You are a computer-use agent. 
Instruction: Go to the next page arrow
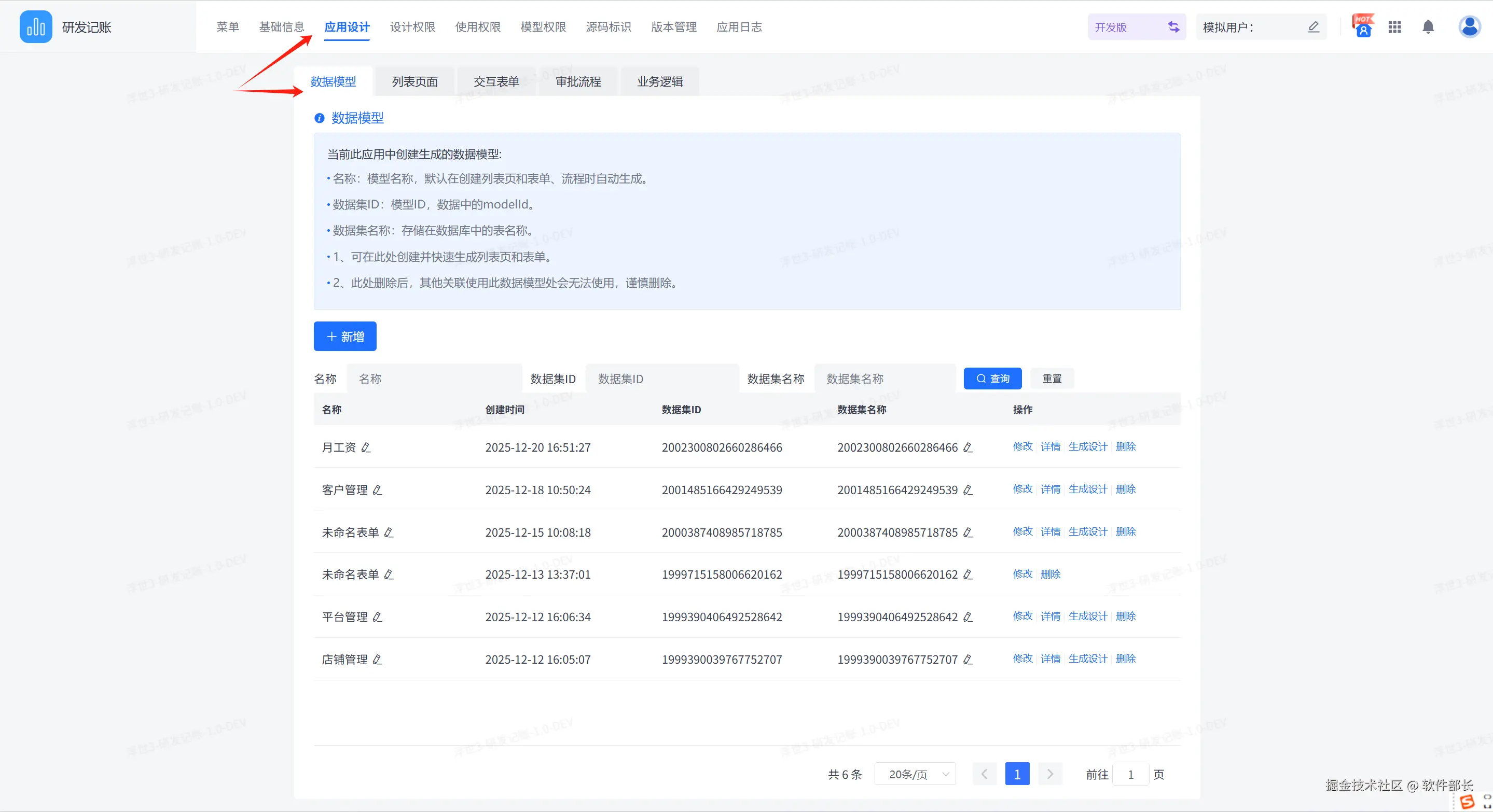pos(1049,774)
